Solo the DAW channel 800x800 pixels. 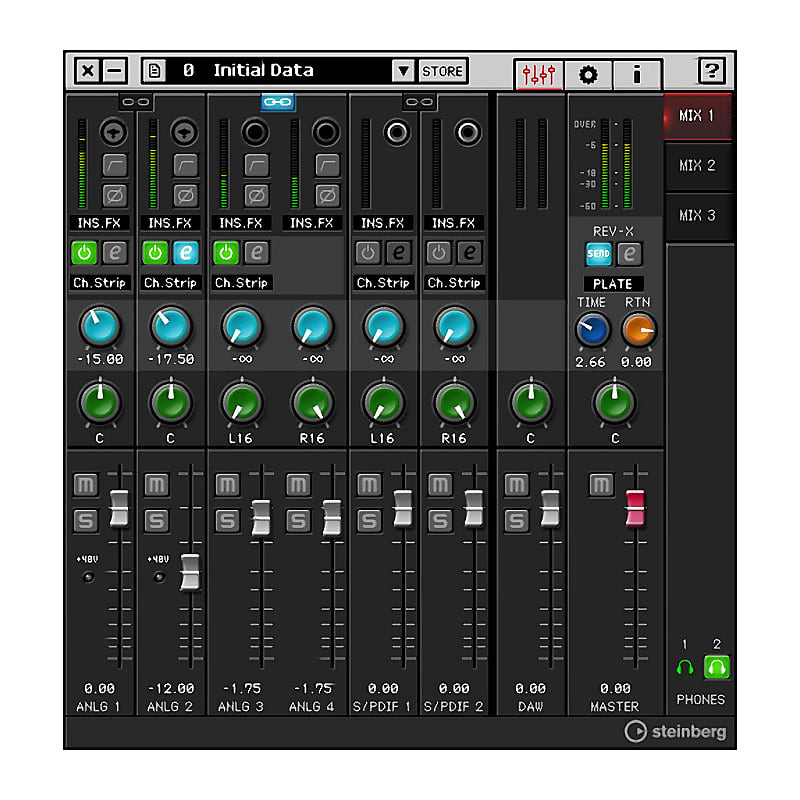coord(516,521)
